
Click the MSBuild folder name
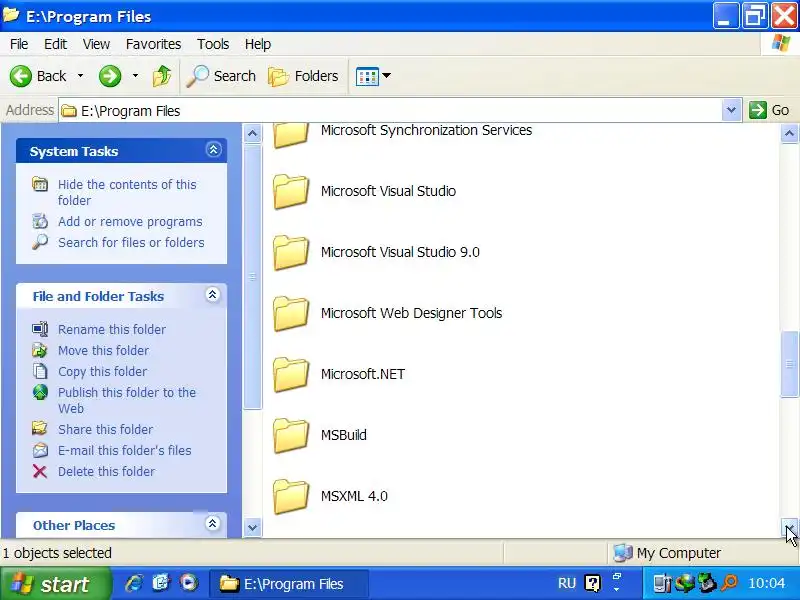[x=343, y=435]
